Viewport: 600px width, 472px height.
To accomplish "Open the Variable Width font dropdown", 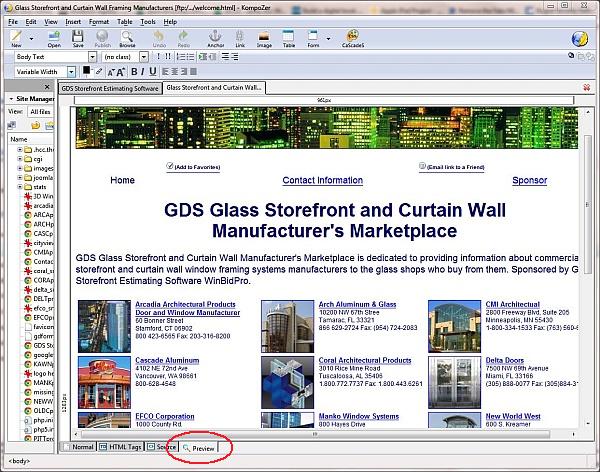I will pyautogui.click(x=71, y=72).
